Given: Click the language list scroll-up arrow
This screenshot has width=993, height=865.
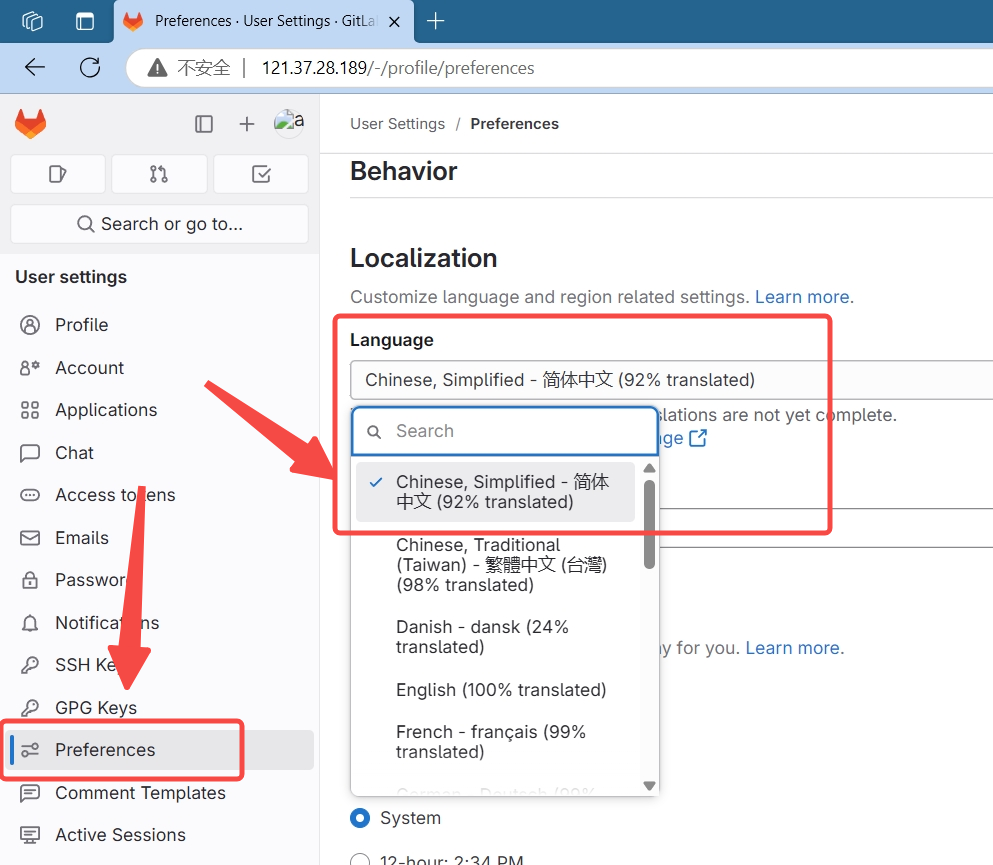Looking at the screenshot, I should click(649, 469).
